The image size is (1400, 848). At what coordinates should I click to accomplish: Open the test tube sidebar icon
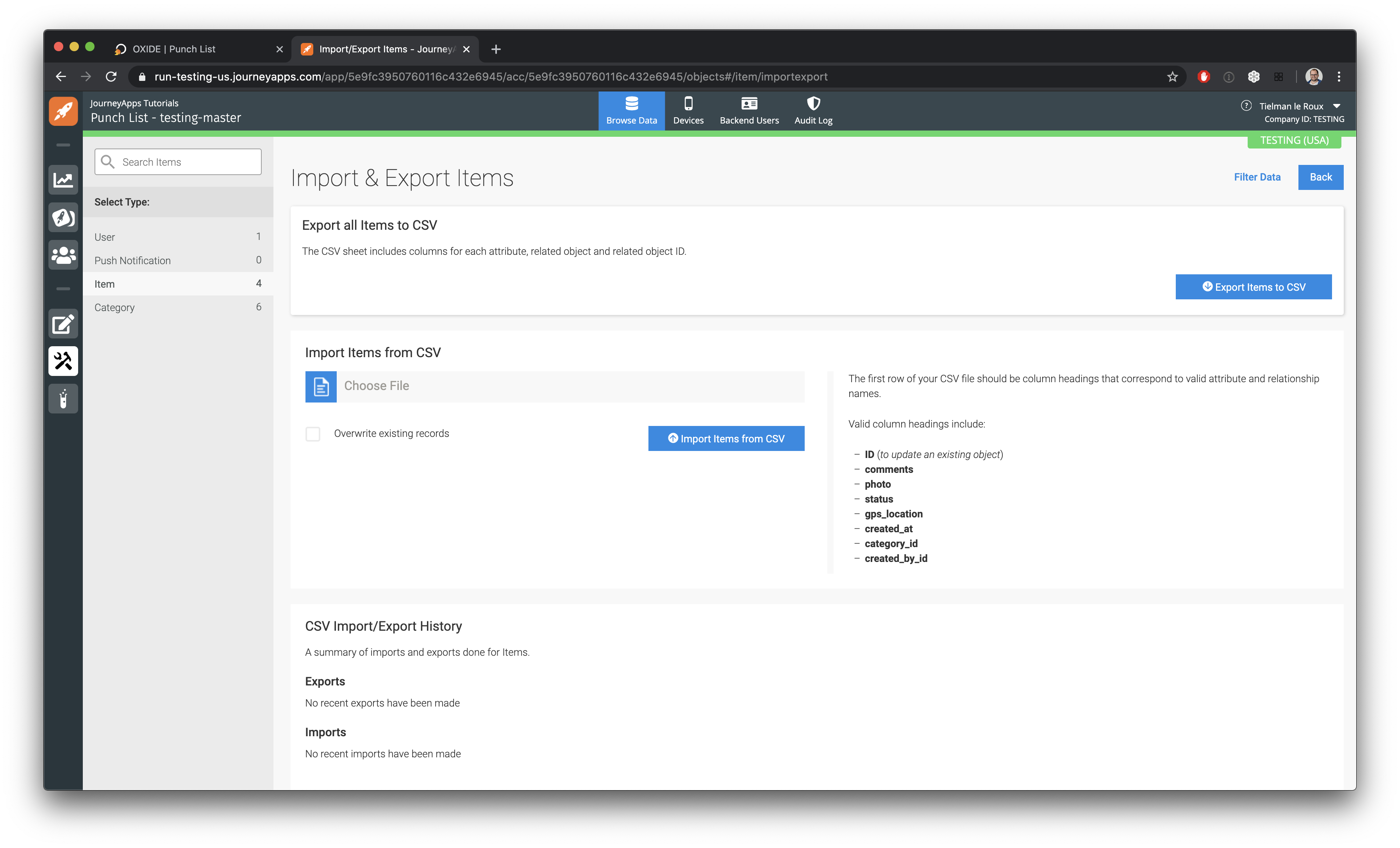tap(63, 399)
